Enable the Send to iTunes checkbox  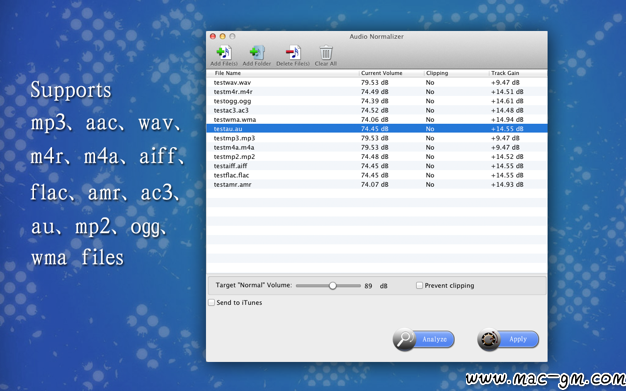tap(212, 302)
